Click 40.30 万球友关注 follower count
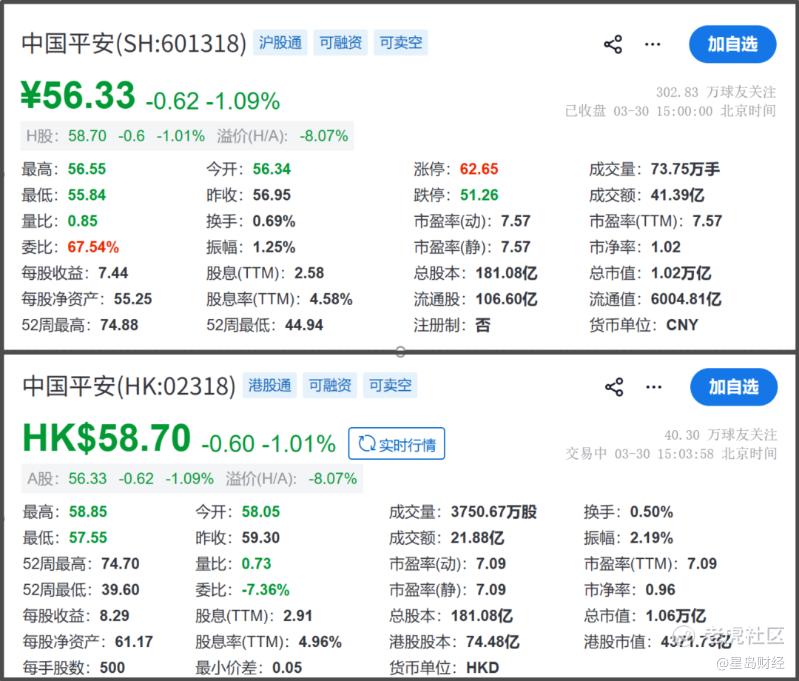Screen dimensions: 799x681 tap(721, 435)
